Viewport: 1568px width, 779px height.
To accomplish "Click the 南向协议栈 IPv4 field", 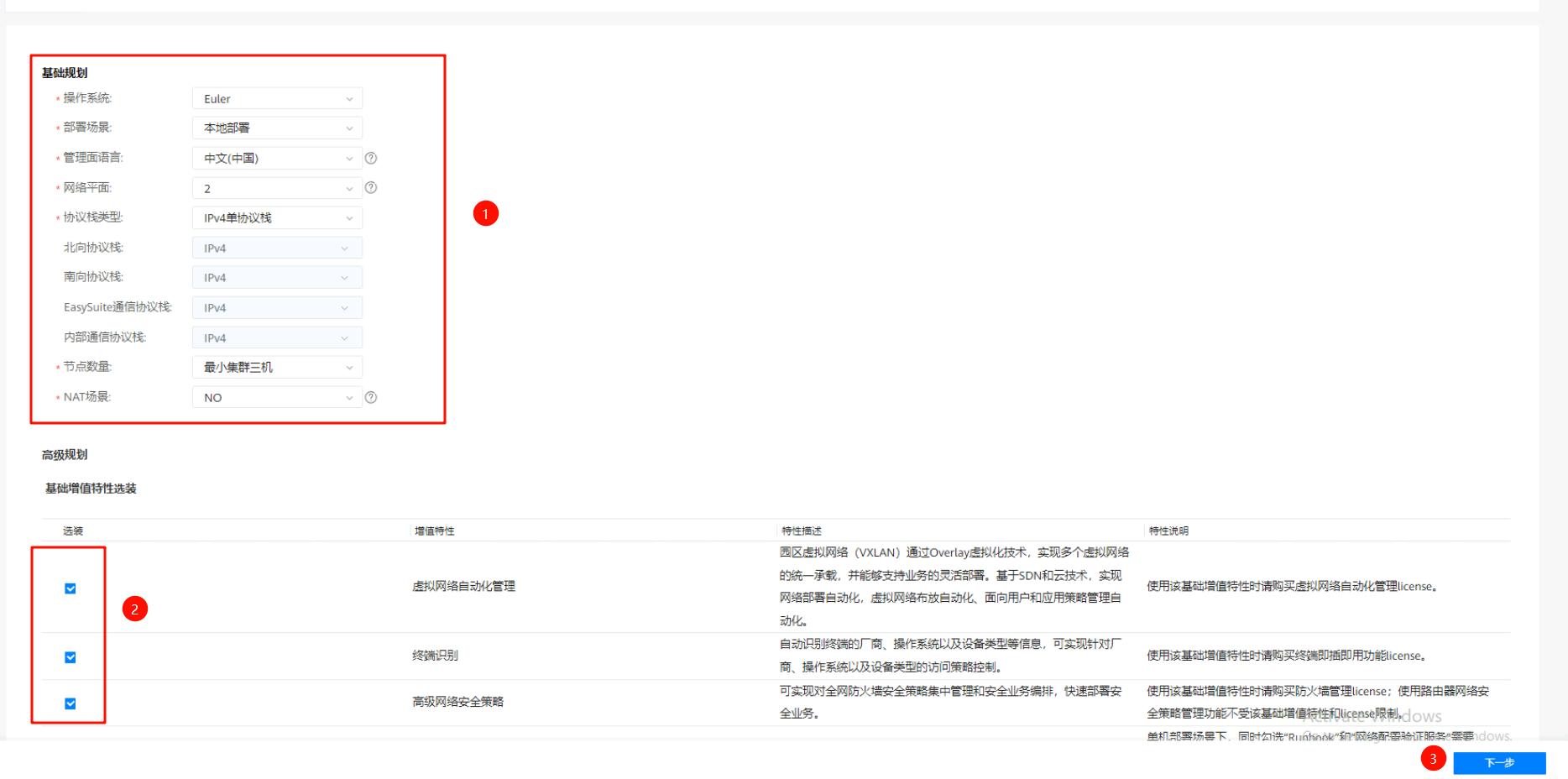I will tap(277, 277).
